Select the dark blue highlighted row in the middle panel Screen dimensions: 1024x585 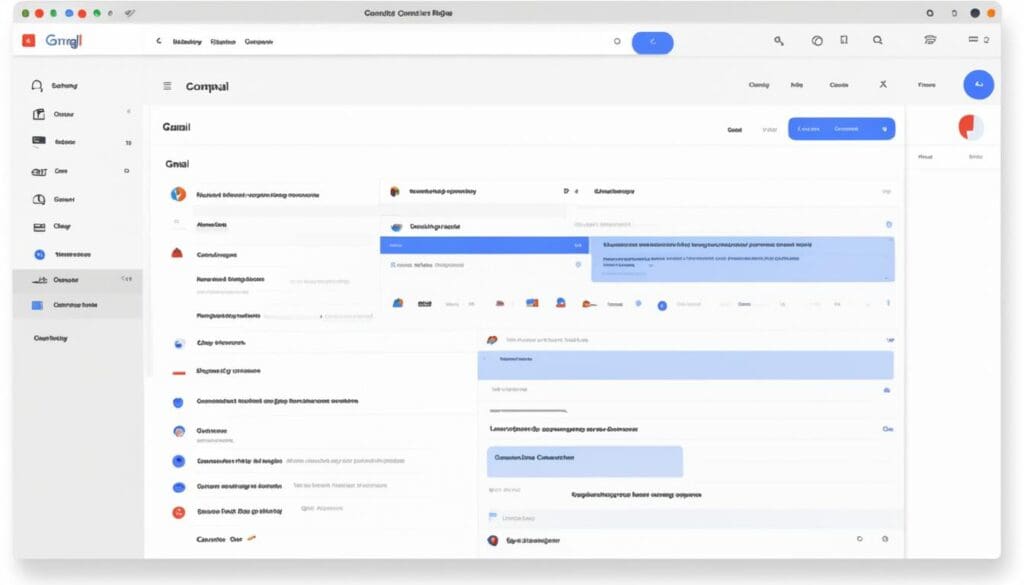[x=484, y=245]
